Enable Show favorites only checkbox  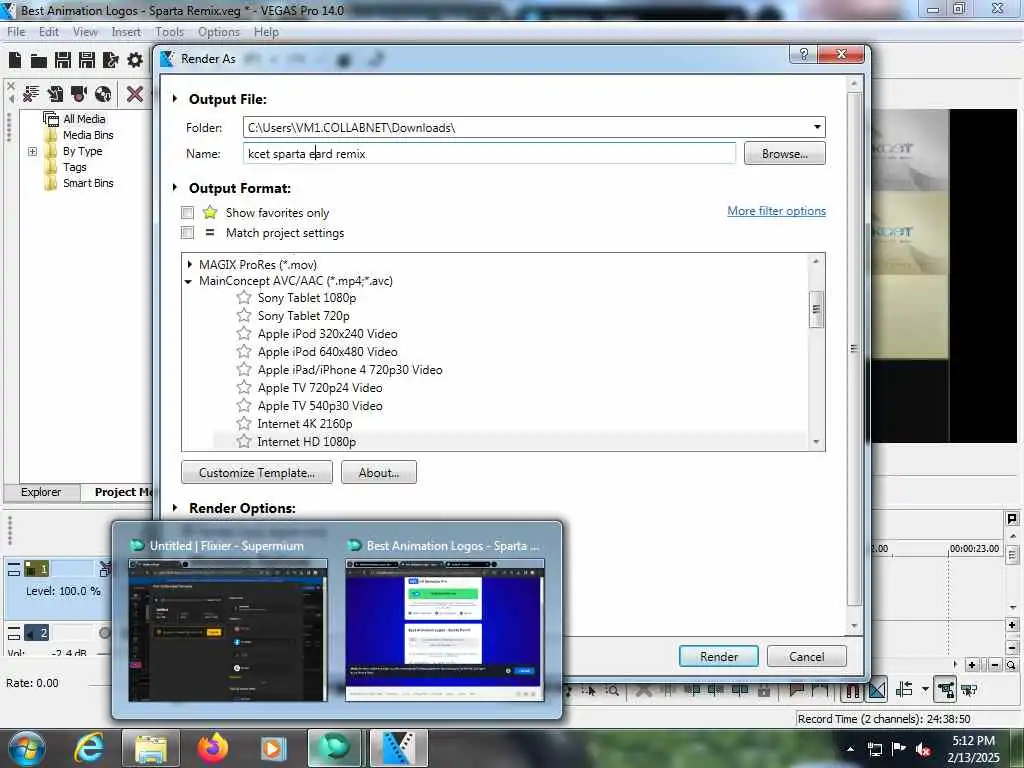187,213
